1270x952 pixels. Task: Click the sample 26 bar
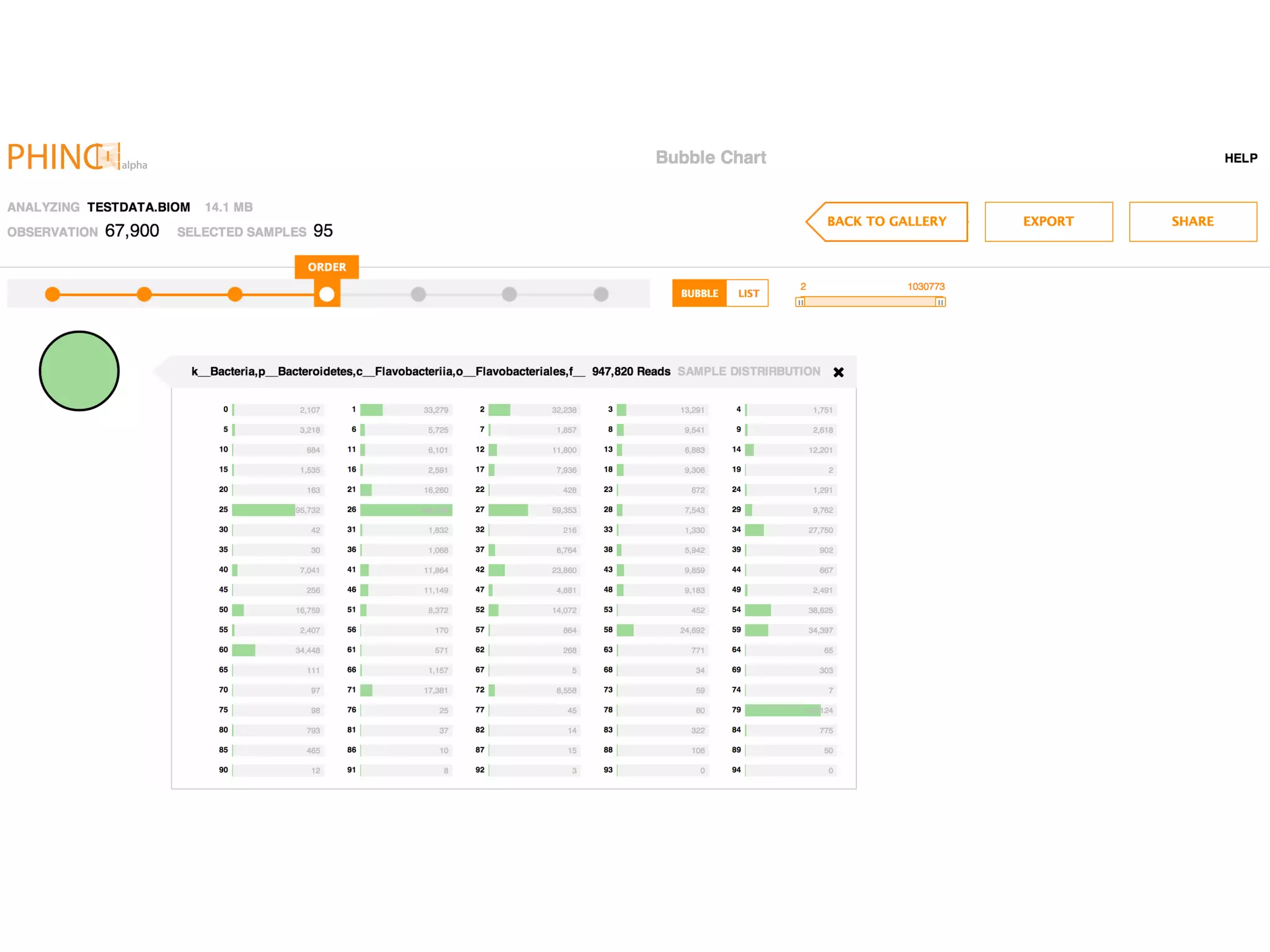(x=406, y=510)
